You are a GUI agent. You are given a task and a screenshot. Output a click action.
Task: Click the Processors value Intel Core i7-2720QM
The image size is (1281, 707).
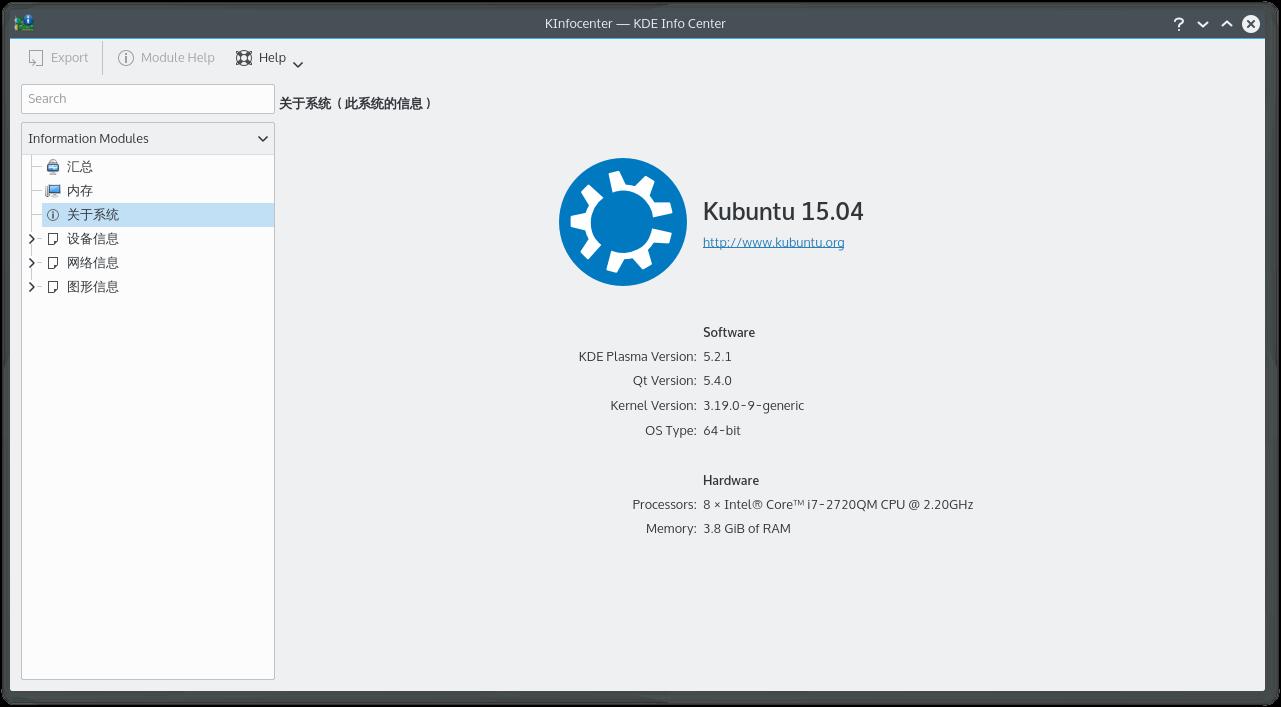pos(838,504)
